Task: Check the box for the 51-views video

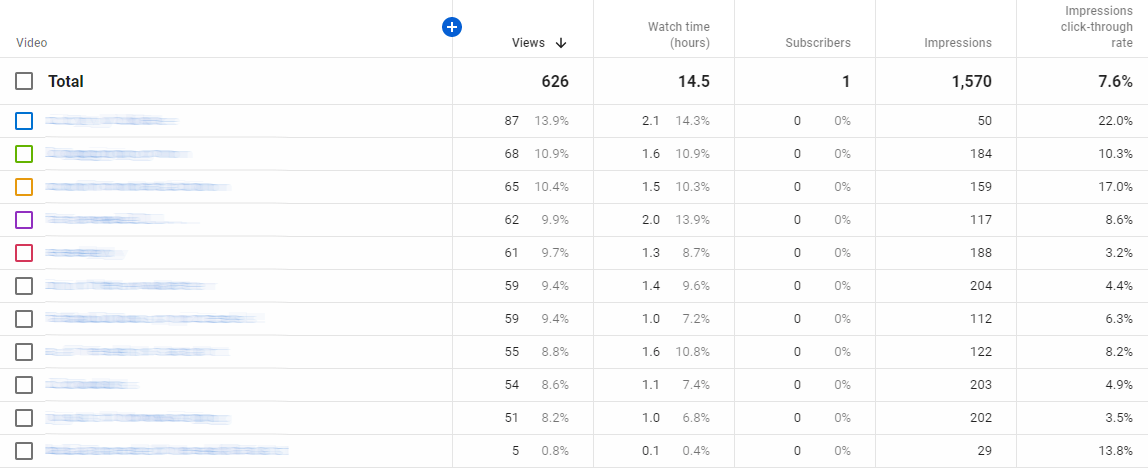Action: click(24, 418)
